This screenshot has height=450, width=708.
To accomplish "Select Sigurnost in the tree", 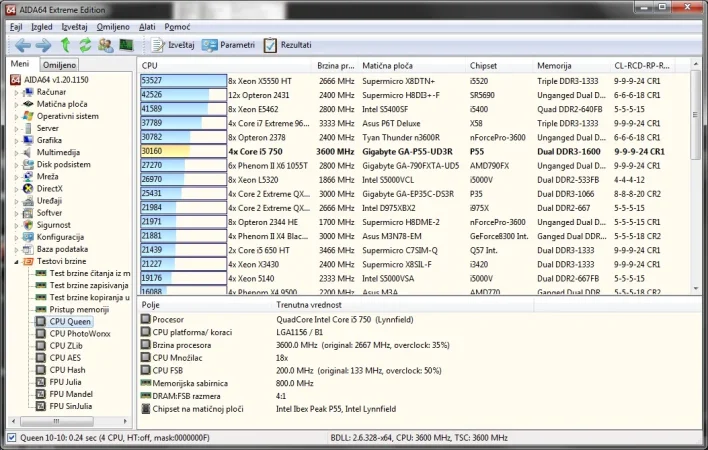I will point(54,225).
